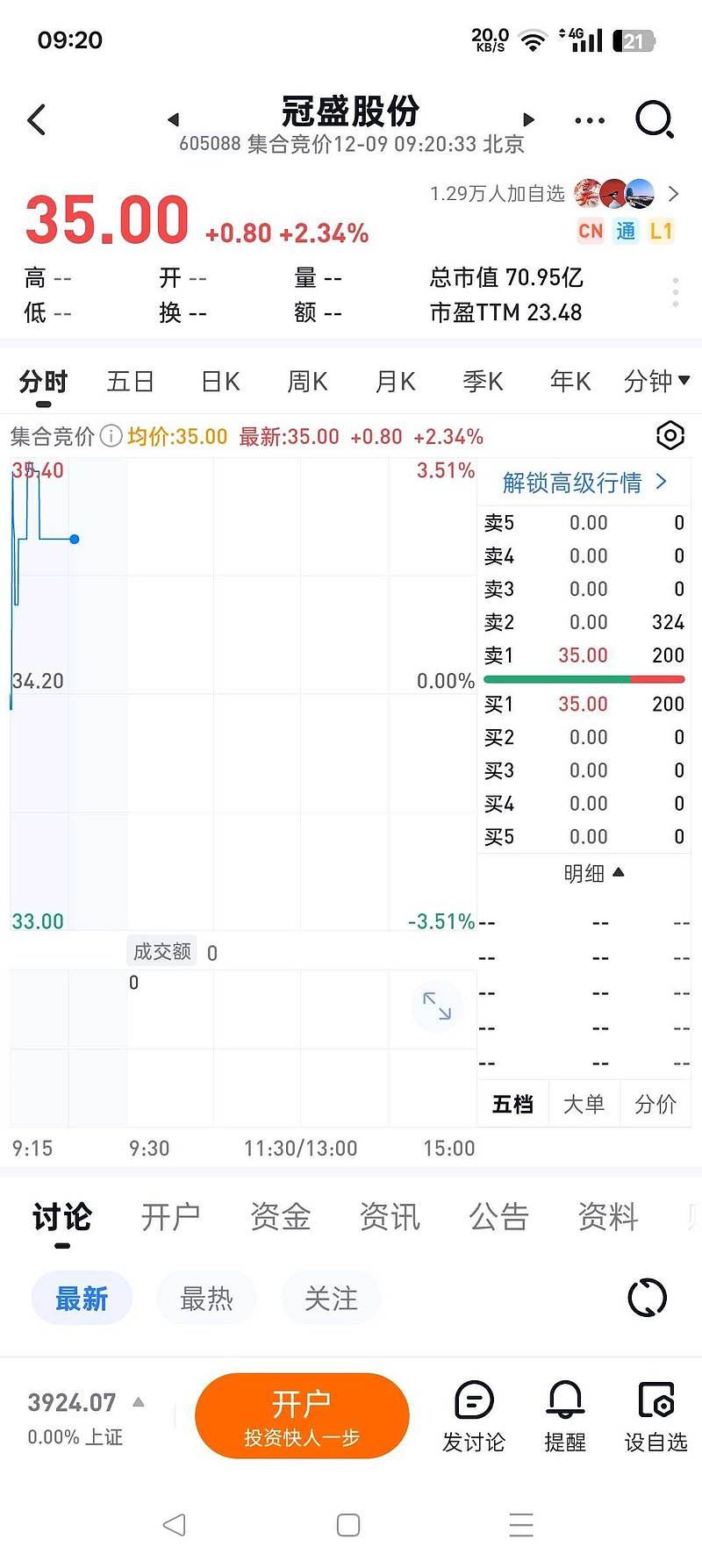Switch to next stock with right triangle

click(x=528, y=119)
